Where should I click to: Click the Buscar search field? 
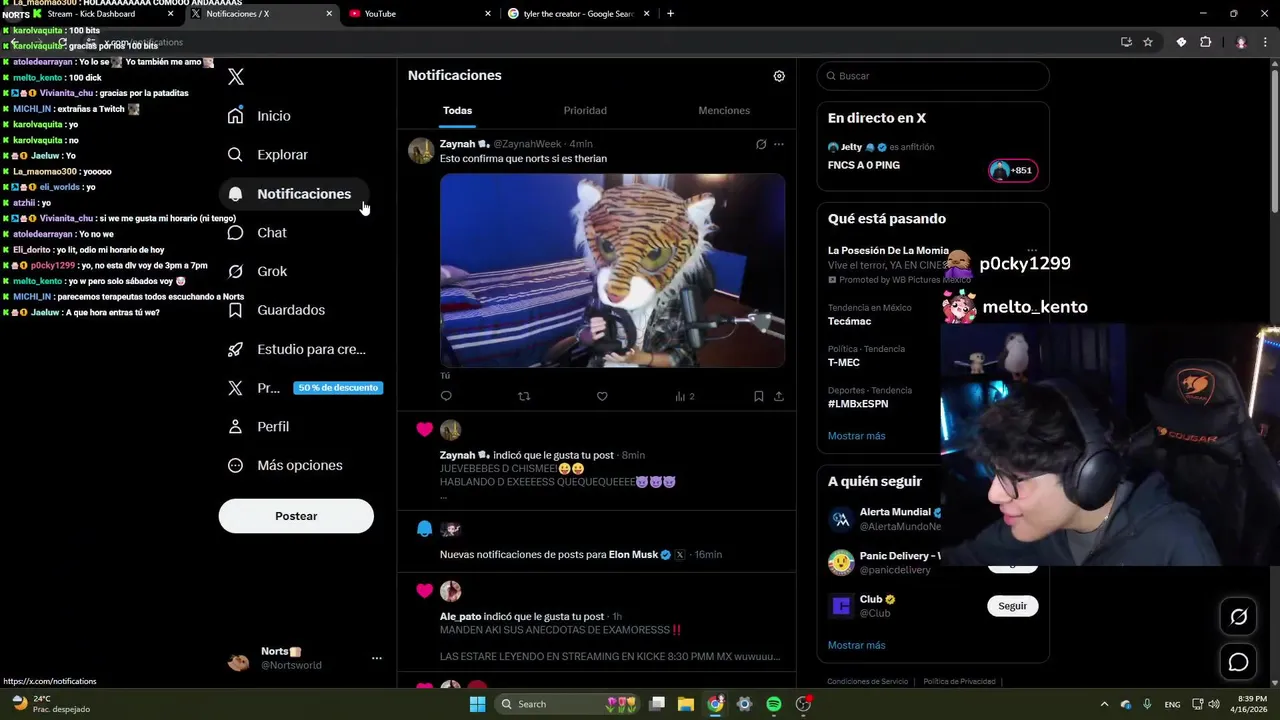point(933,76)
